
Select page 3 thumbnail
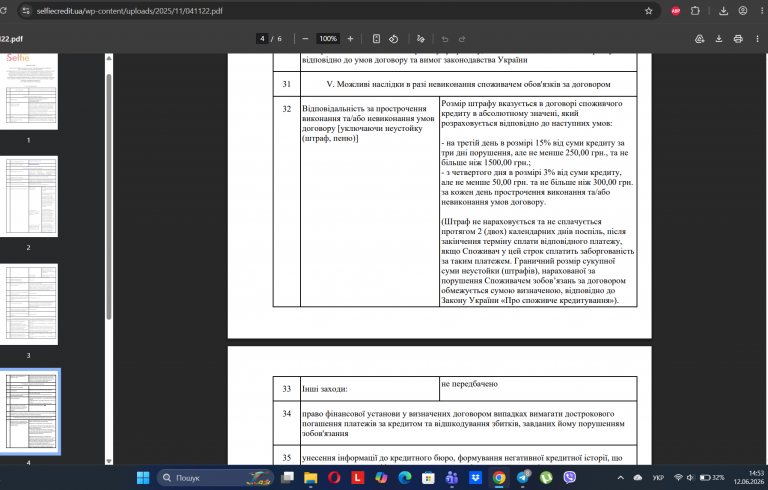(28, 304)
